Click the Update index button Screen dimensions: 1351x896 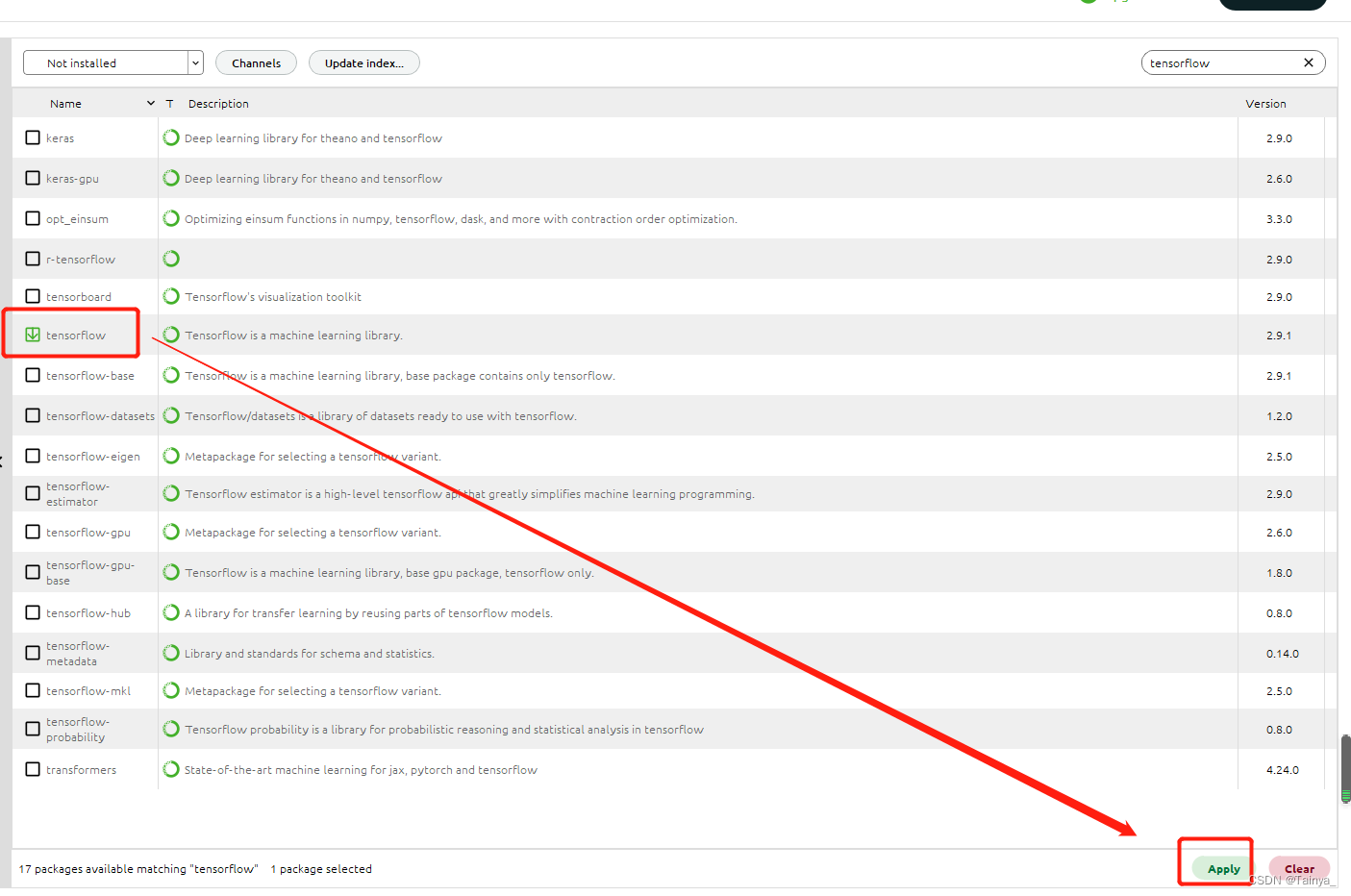(363, 62)
